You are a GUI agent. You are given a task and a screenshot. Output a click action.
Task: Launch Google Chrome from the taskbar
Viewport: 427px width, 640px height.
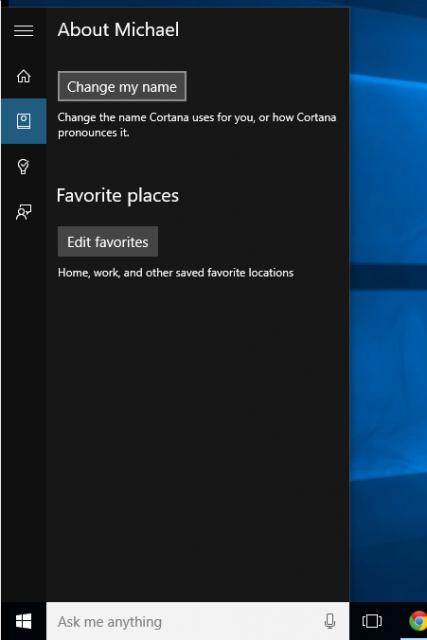click(418, 621)
